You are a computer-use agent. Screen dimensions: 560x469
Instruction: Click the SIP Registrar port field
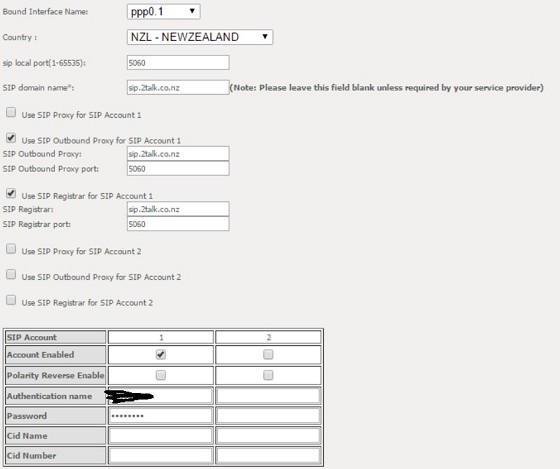pos(178,224)
